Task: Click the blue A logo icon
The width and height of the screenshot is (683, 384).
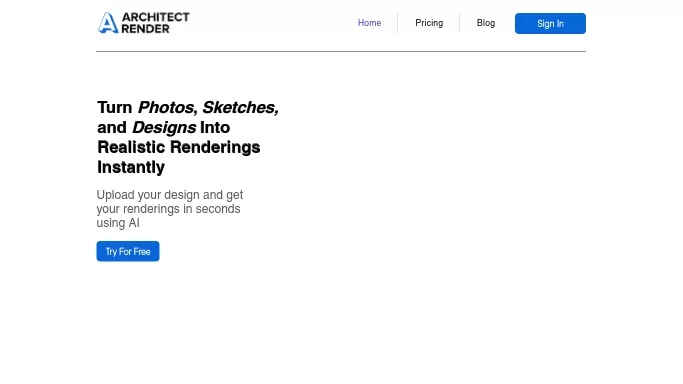Action: 108,23
